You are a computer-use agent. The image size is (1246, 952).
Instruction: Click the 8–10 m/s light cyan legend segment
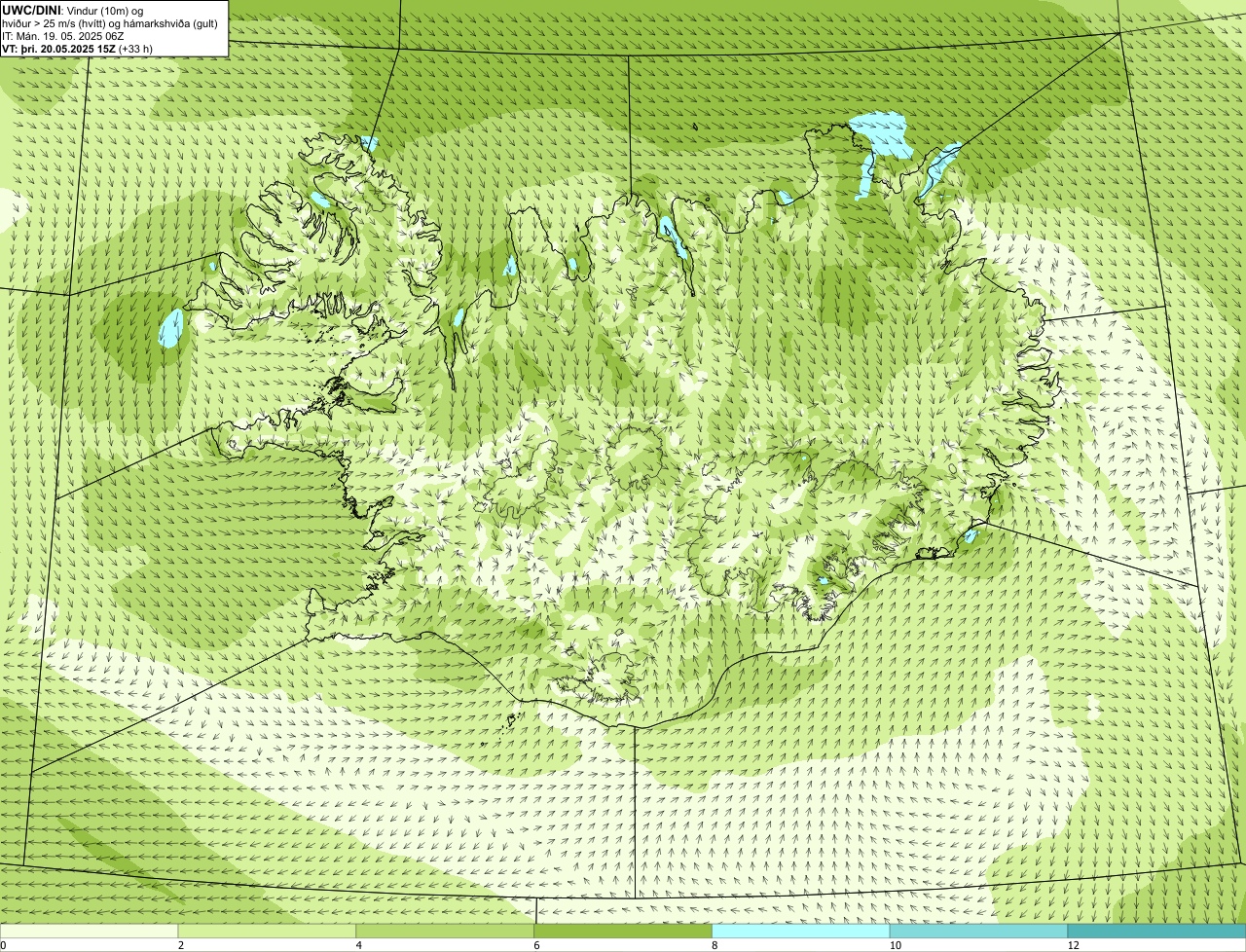(801, 932)
